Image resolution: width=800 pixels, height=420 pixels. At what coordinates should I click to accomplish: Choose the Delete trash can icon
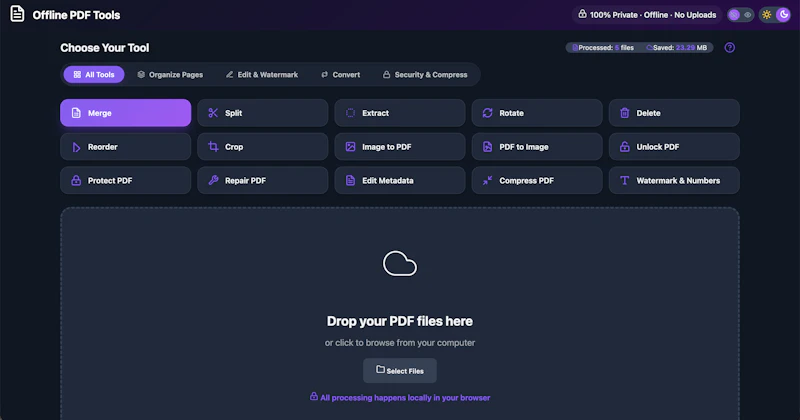[624, 113]
